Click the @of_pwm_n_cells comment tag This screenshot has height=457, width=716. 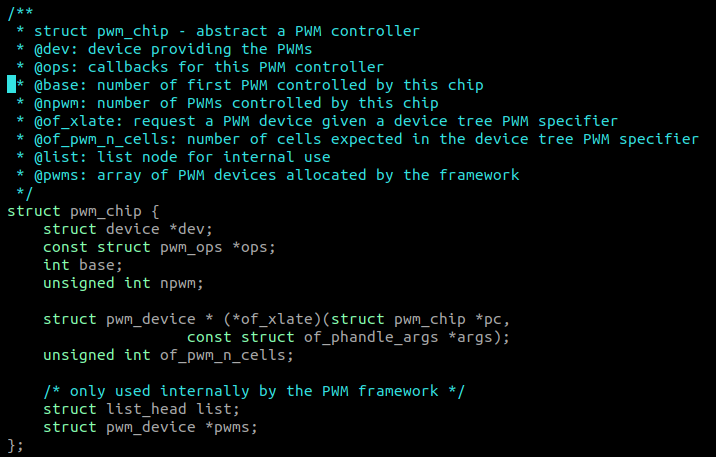point(101,139)
